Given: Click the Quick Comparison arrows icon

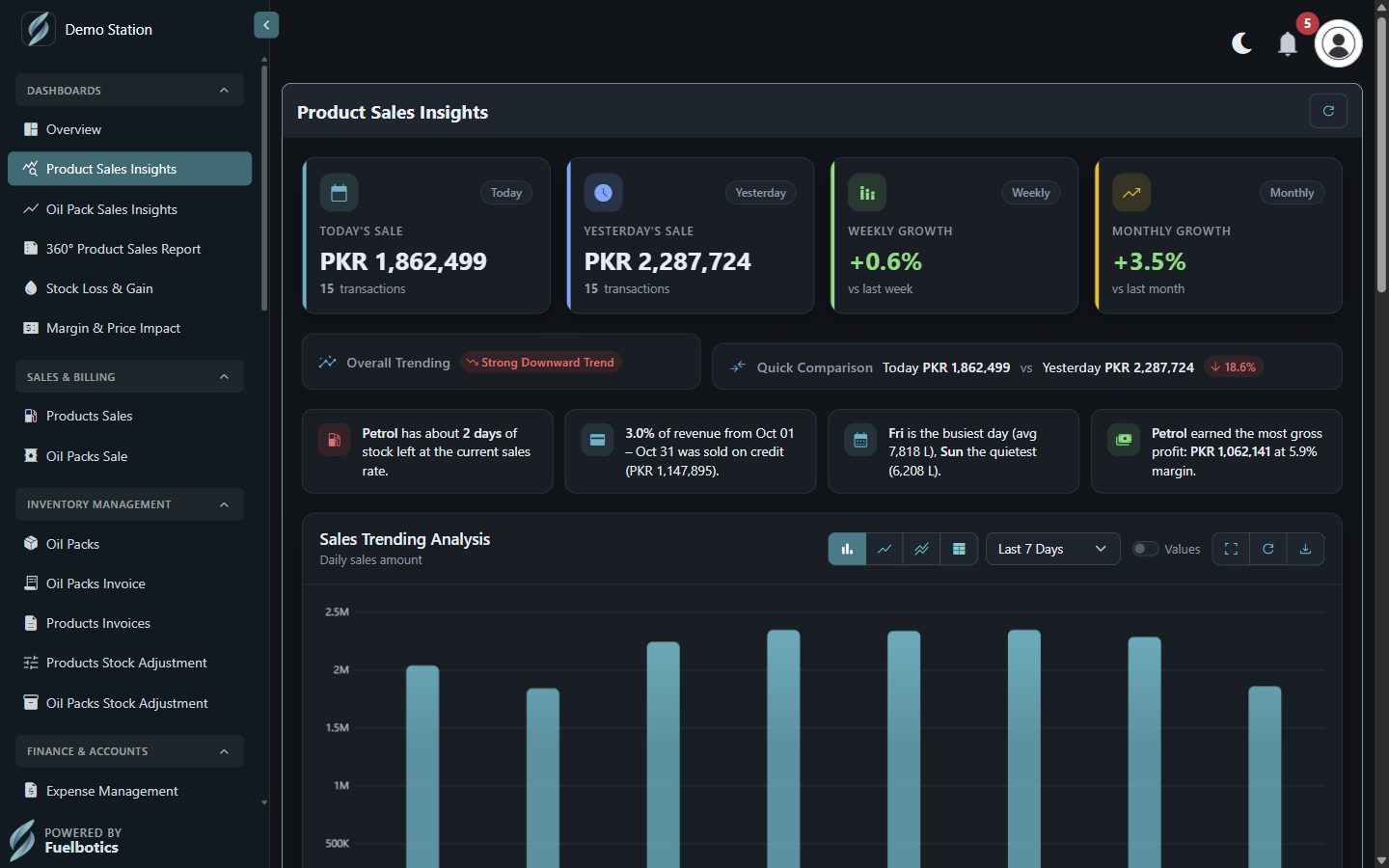Looking at the screenshot, I should click(738, 367).
